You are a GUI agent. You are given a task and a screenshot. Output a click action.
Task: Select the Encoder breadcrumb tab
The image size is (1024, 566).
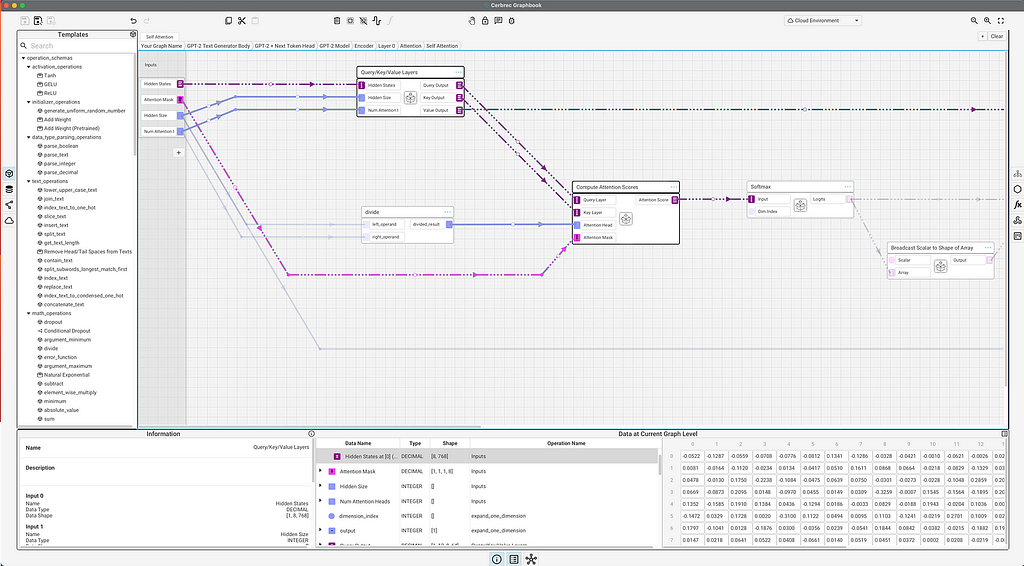tap(364, 46)
